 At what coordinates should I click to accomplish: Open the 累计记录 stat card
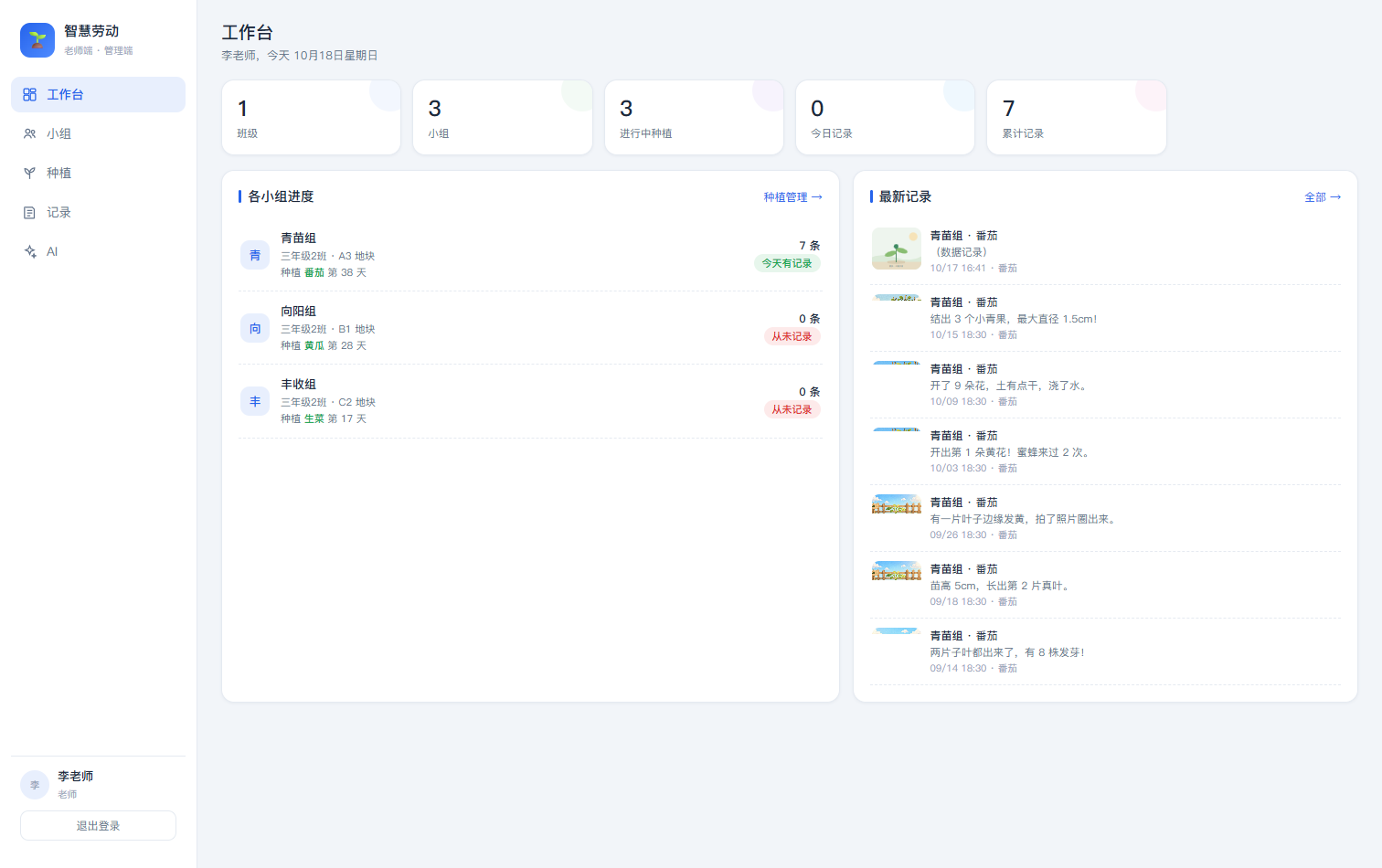[1077, 117]
